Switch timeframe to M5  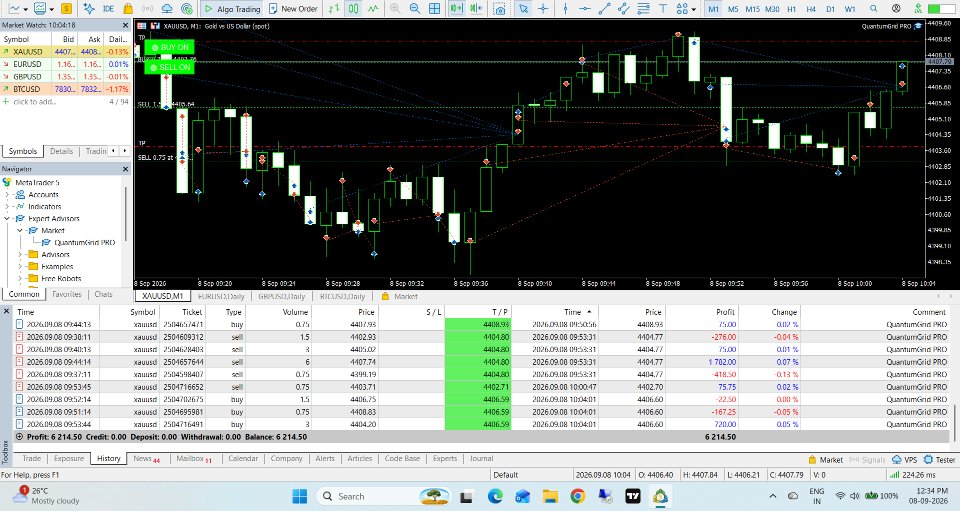coord(733,9)
